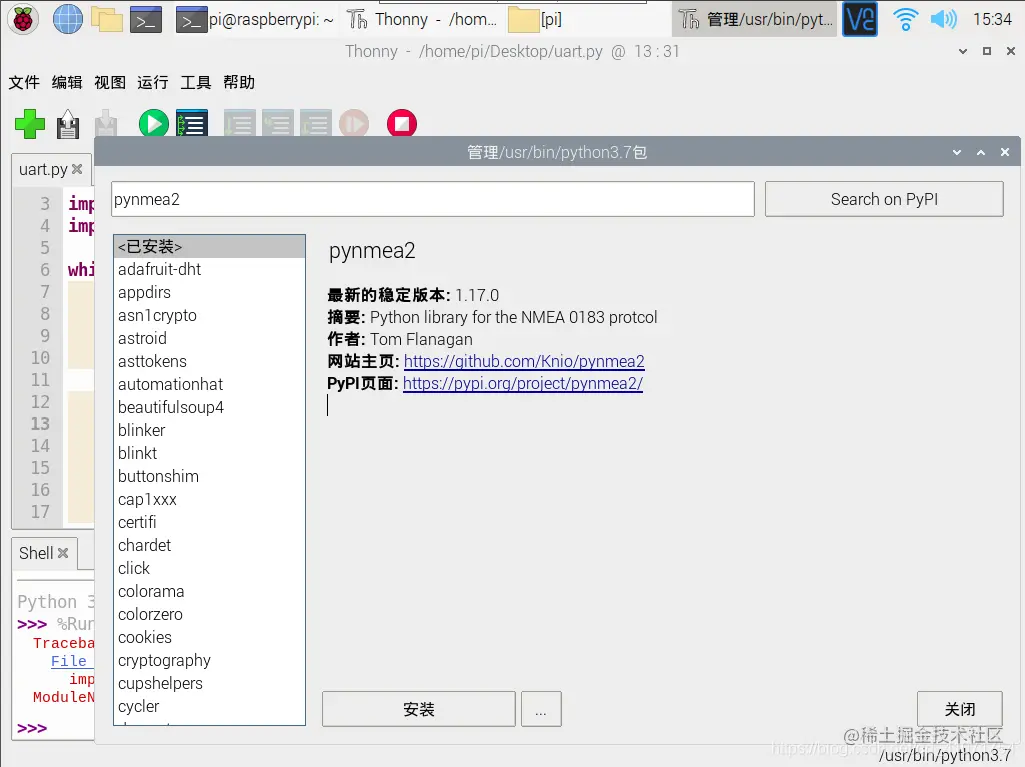Select certifi in the package list

pos(209,522)
